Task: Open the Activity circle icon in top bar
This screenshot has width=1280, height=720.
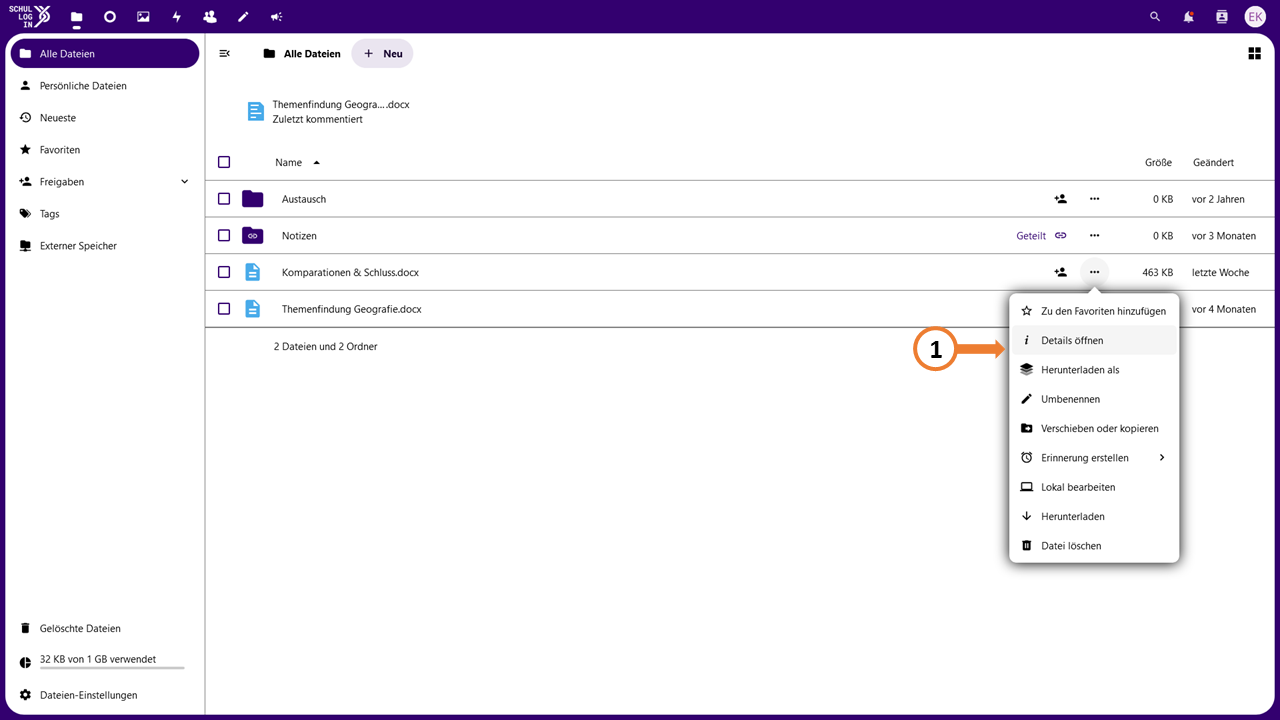Action: 110,17
